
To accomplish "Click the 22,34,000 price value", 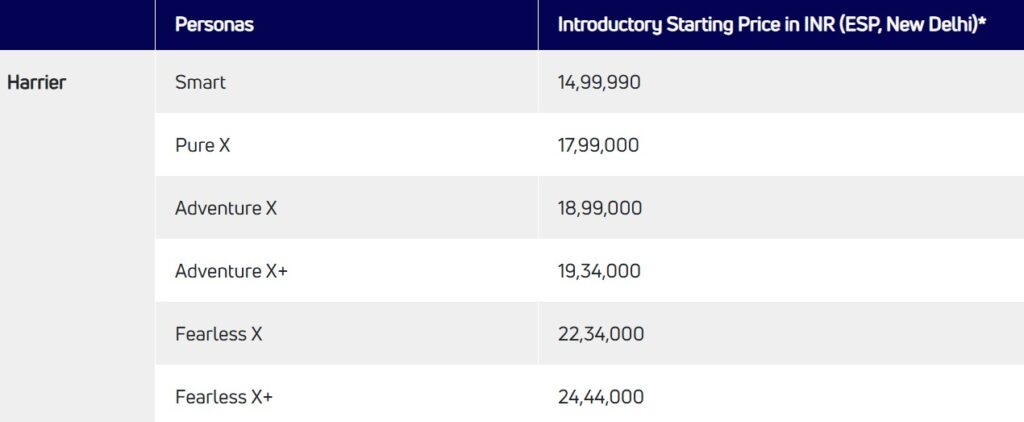I will click(x=601, y=335).
